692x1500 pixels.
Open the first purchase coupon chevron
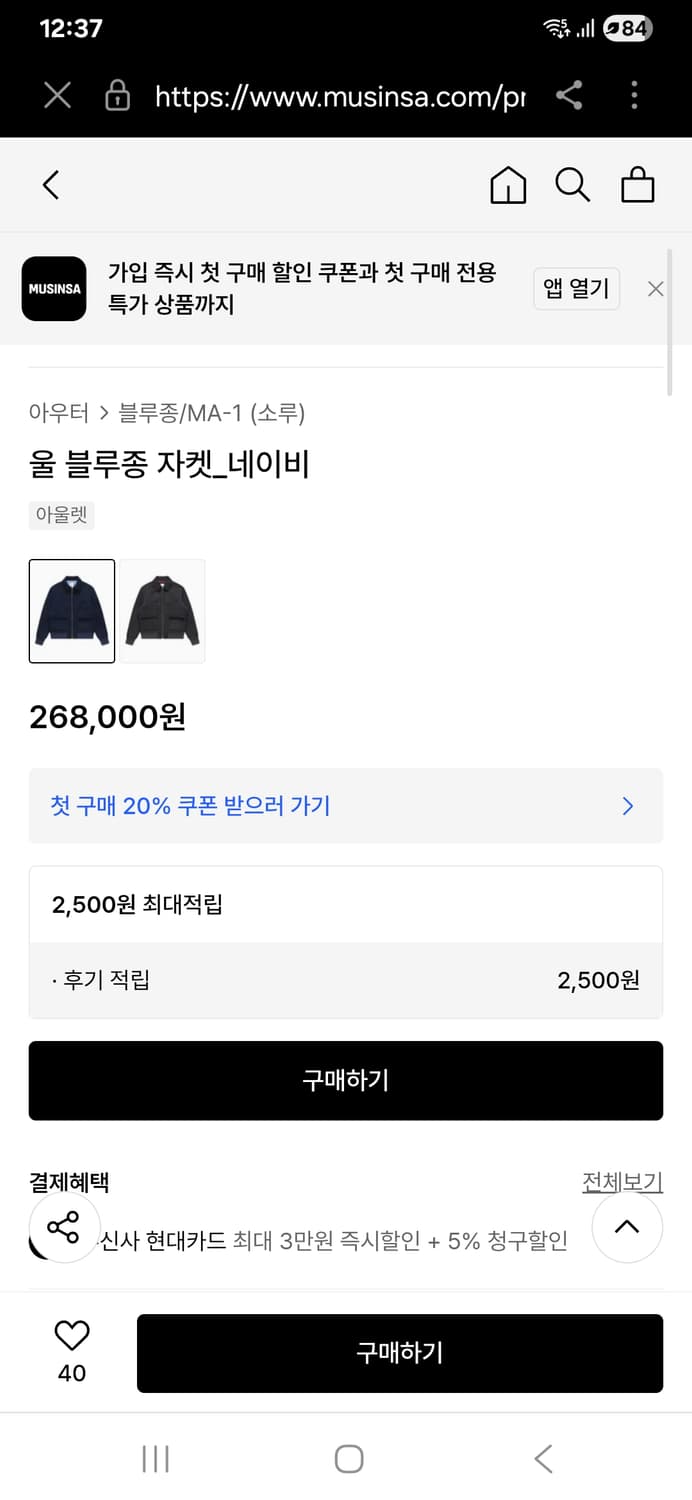pyautogui.click(x=628, y=806)
